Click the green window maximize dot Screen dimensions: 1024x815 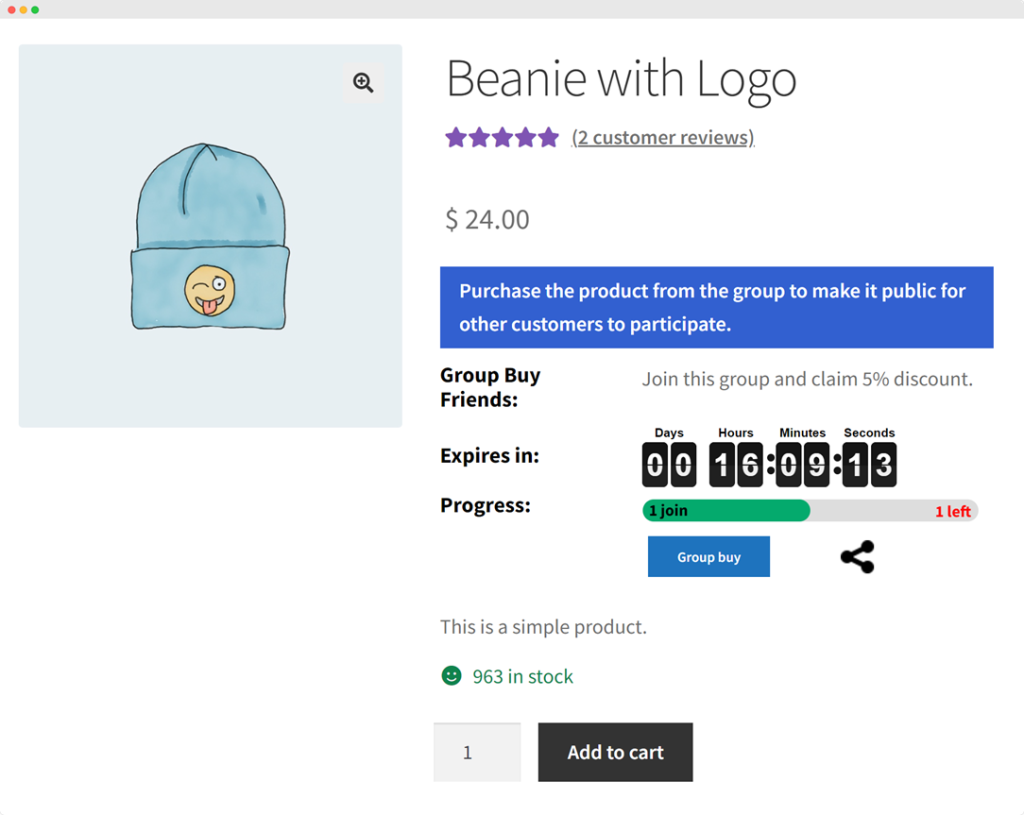click(35, 9)
